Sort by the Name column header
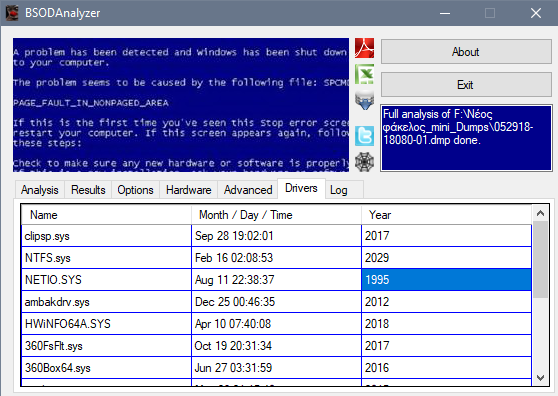The width and height of the screenshot is (558, 396). [x=106, y=215]
